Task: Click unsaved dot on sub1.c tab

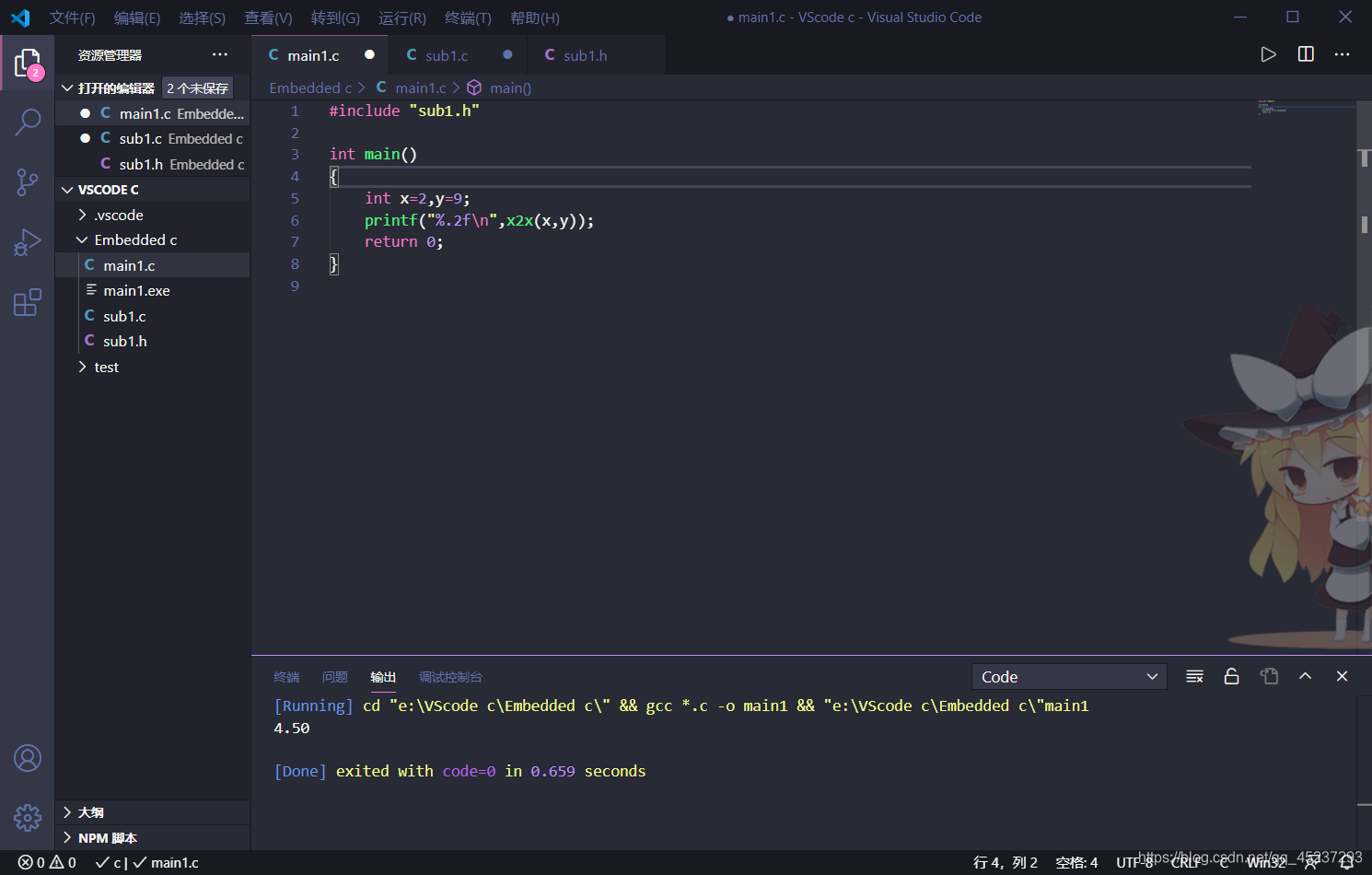Action: 507,54
